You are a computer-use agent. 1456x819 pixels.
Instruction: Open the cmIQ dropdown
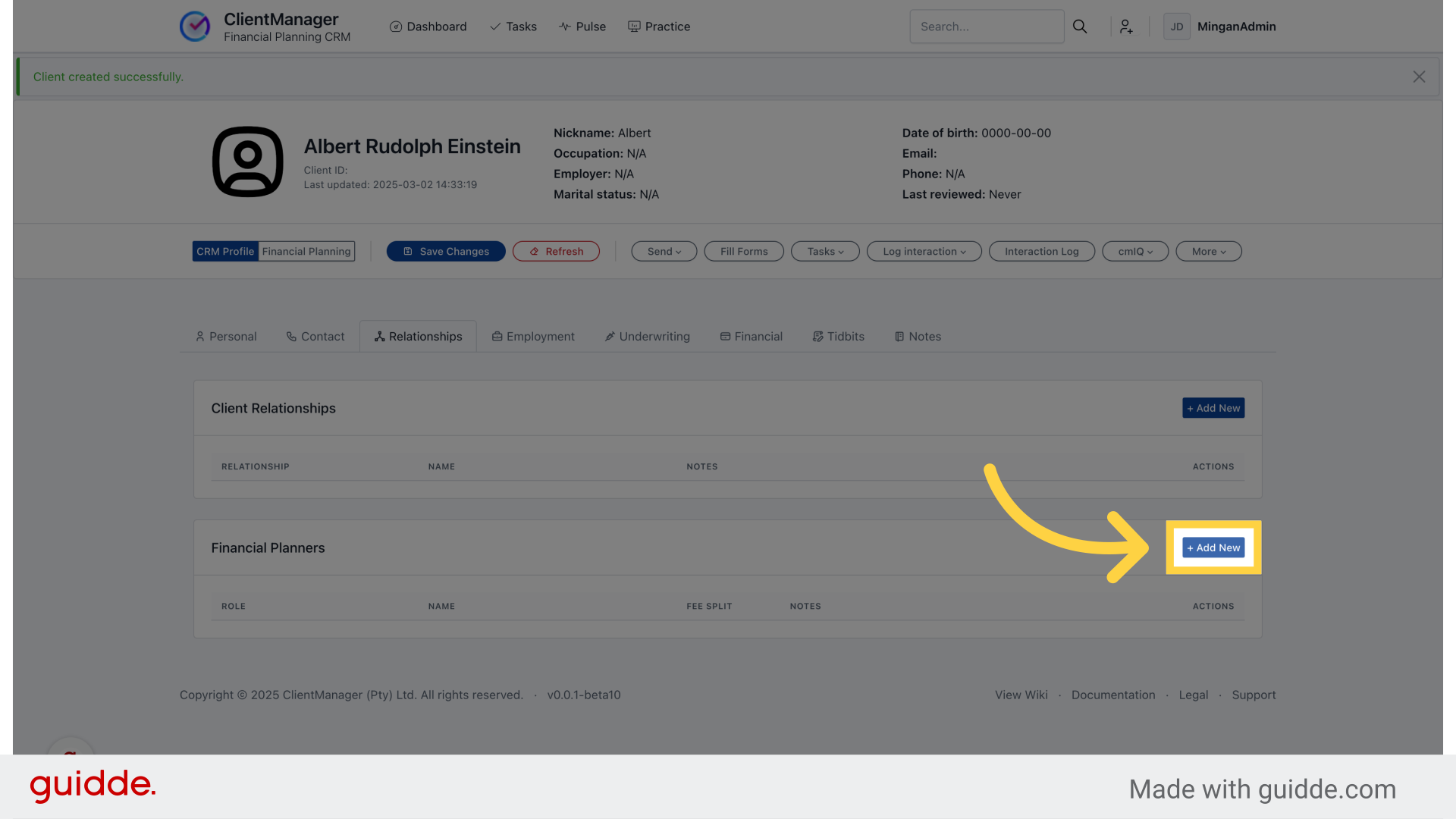1134,252
